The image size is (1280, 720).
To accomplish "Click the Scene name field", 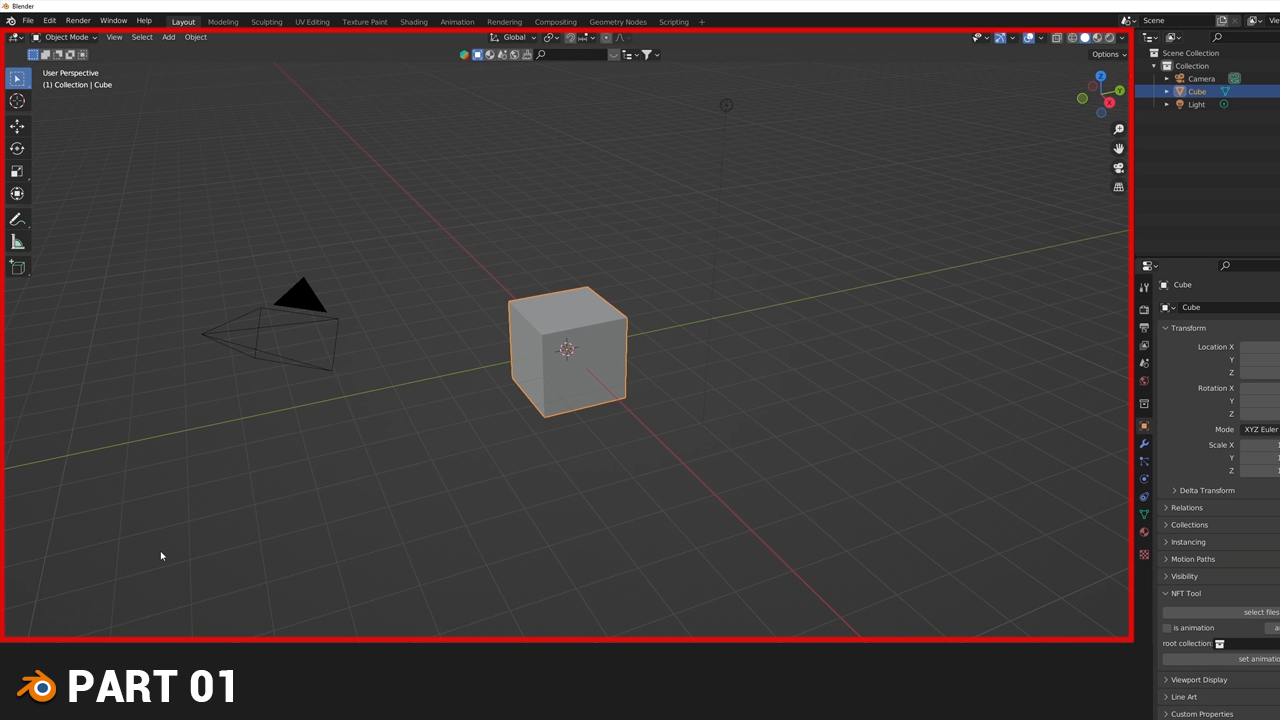I will pyautogui.click(x=1176, y=20).
